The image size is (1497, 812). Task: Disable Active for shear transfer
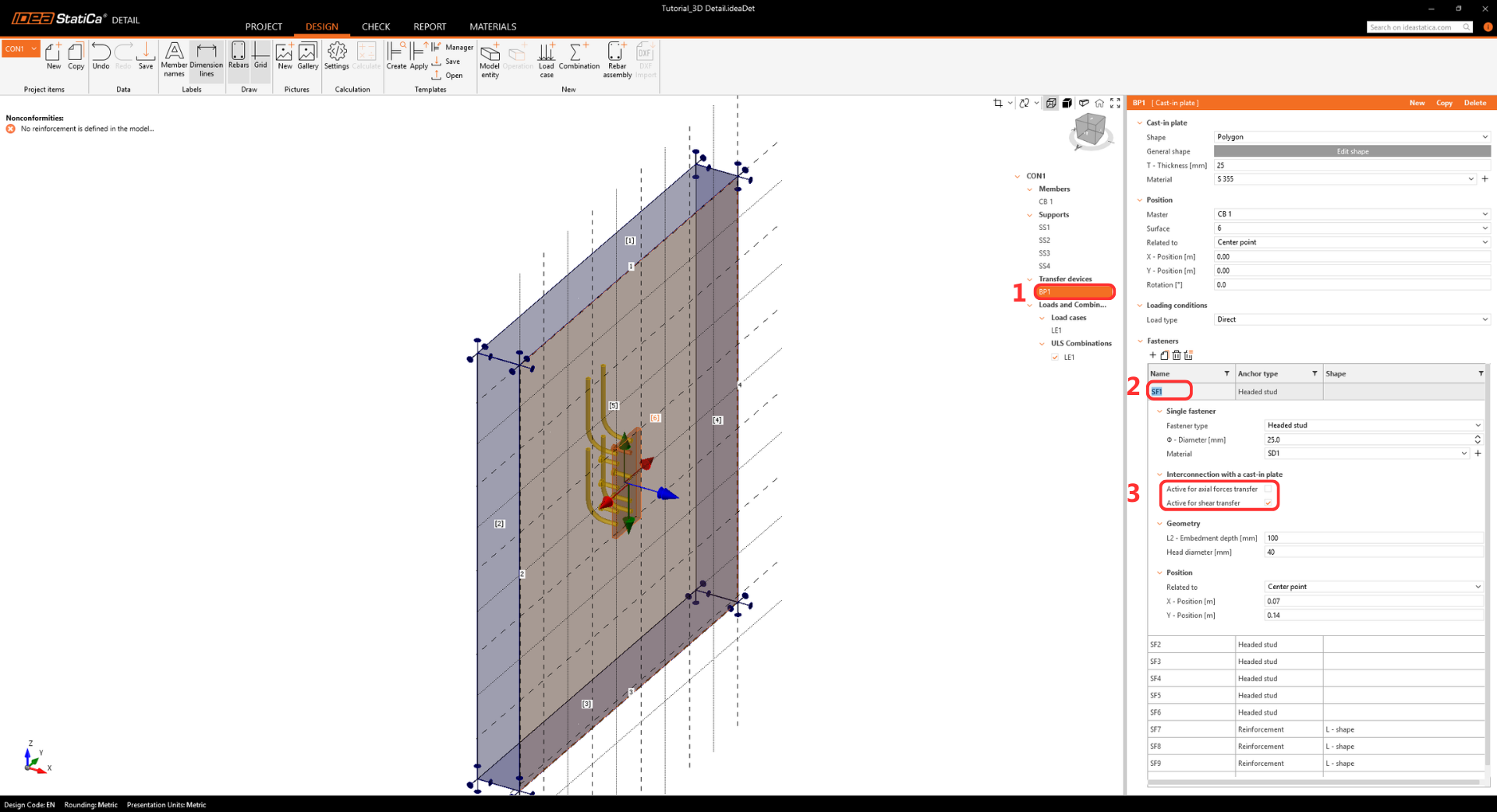1269,503
